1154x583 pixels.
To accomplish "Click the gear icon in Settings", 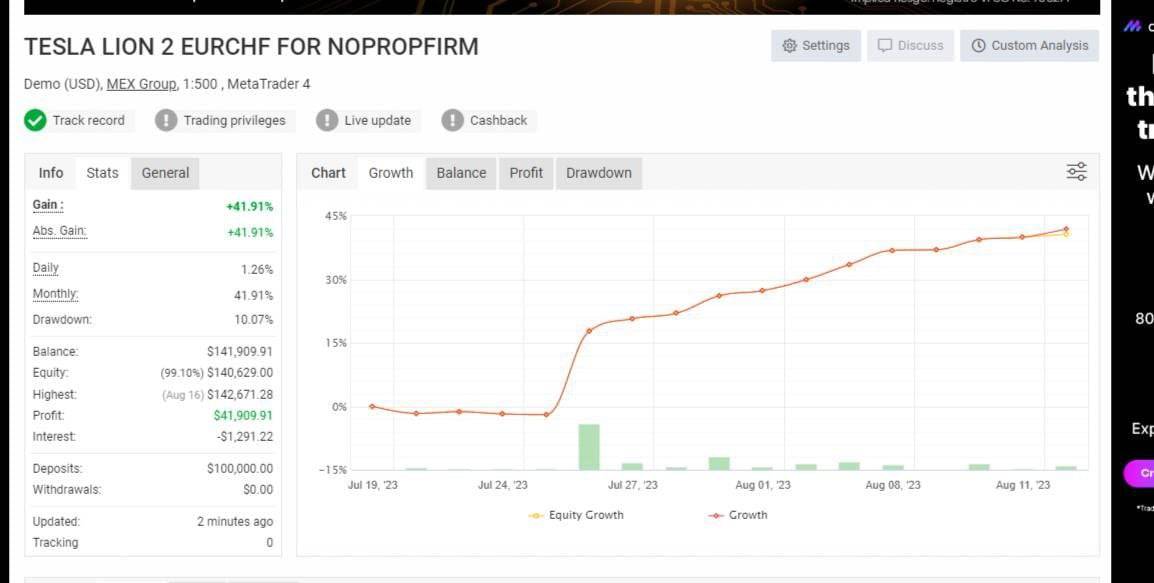I will point(789,46).
